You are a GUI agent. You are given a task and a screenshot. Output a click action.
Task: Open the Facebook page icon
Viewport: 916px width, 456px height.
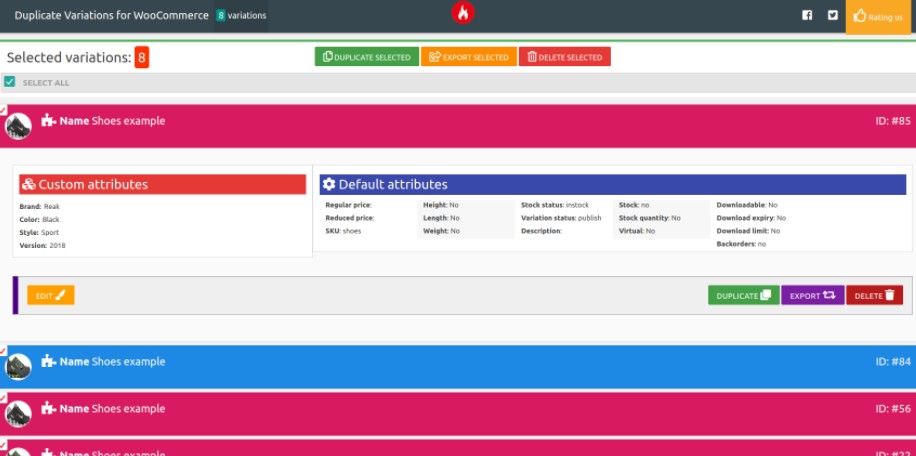coord(807,15)
